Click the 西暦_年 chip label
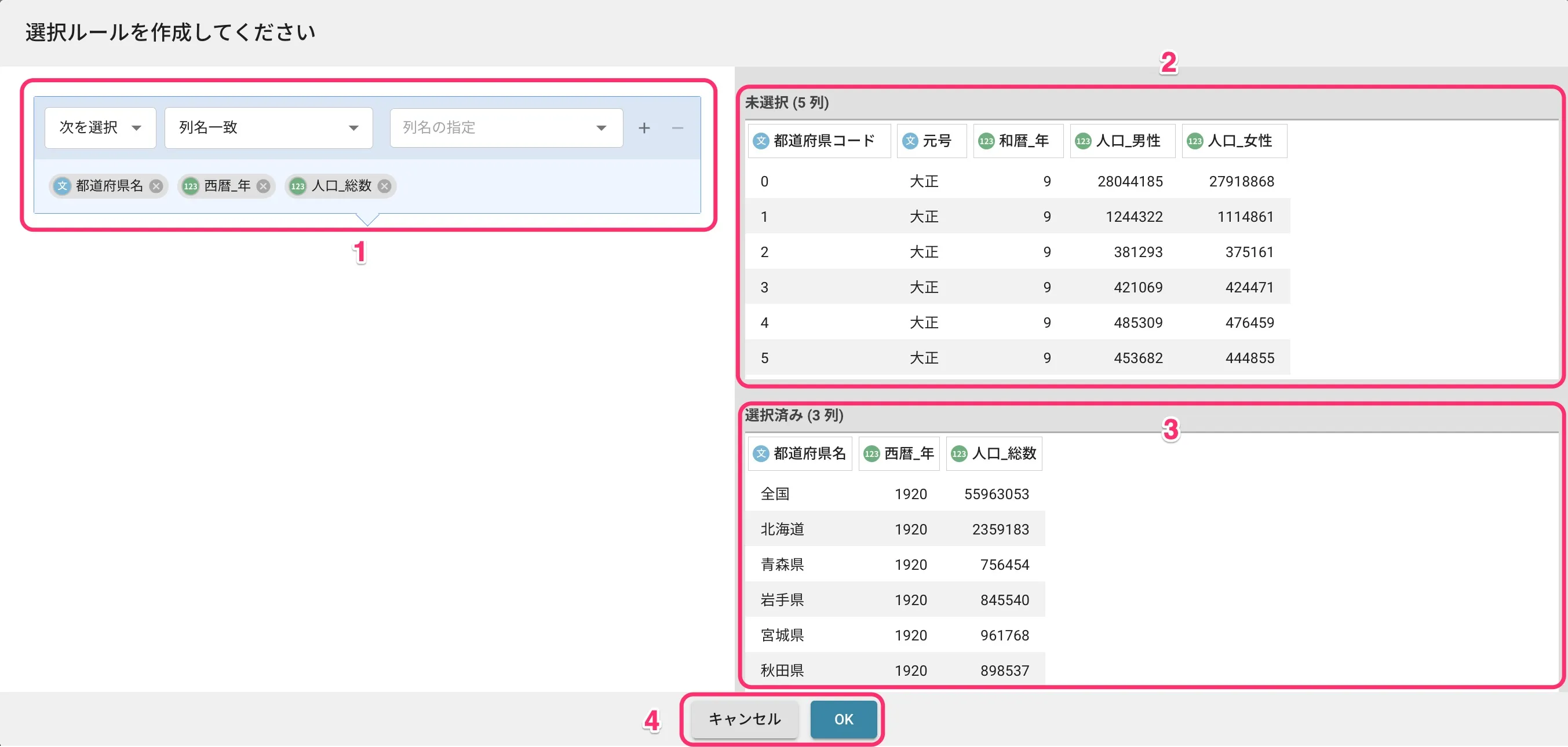 (x=227, y=186)
